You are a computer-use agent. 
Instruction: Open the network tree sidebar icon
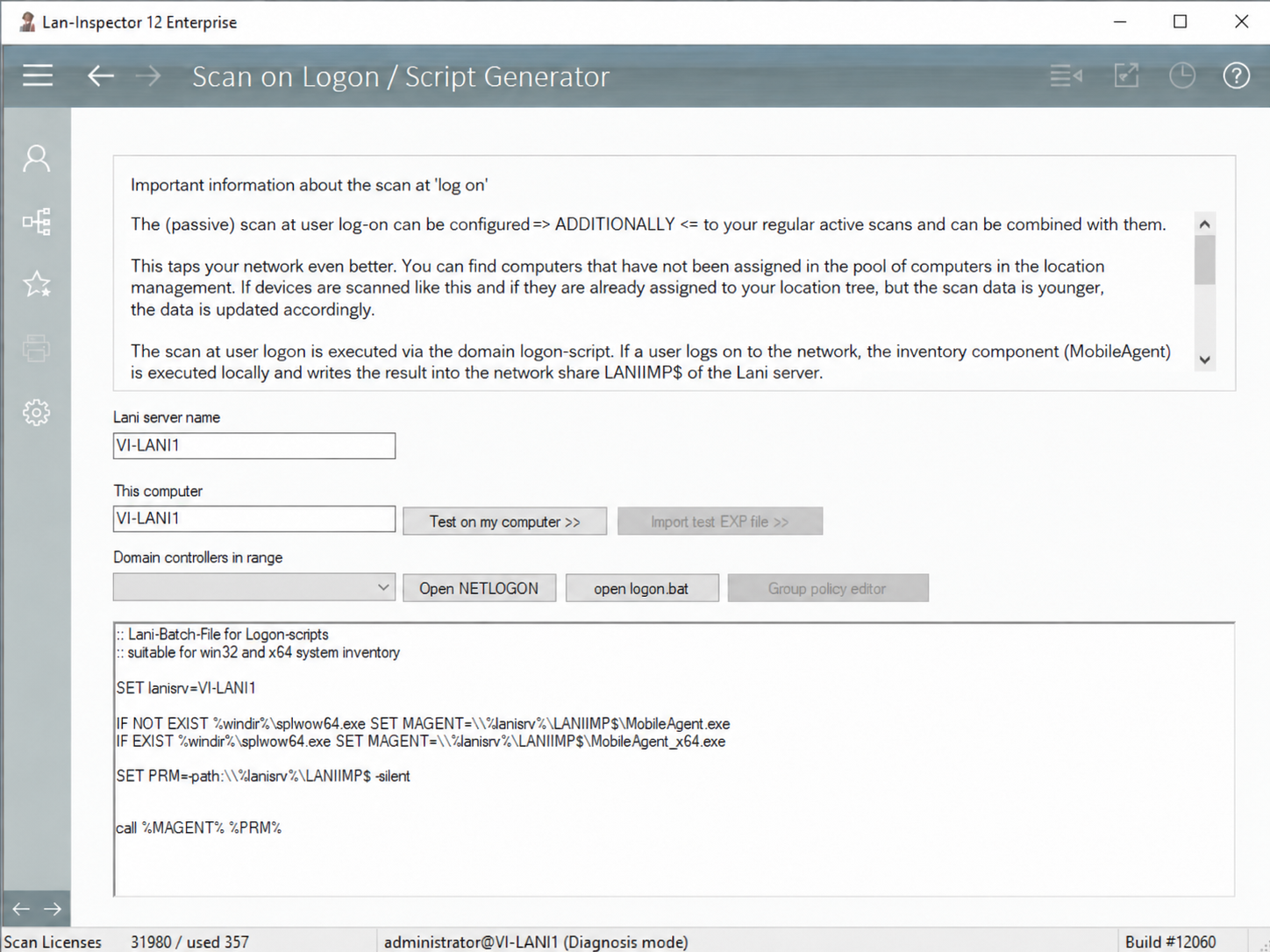37,221
